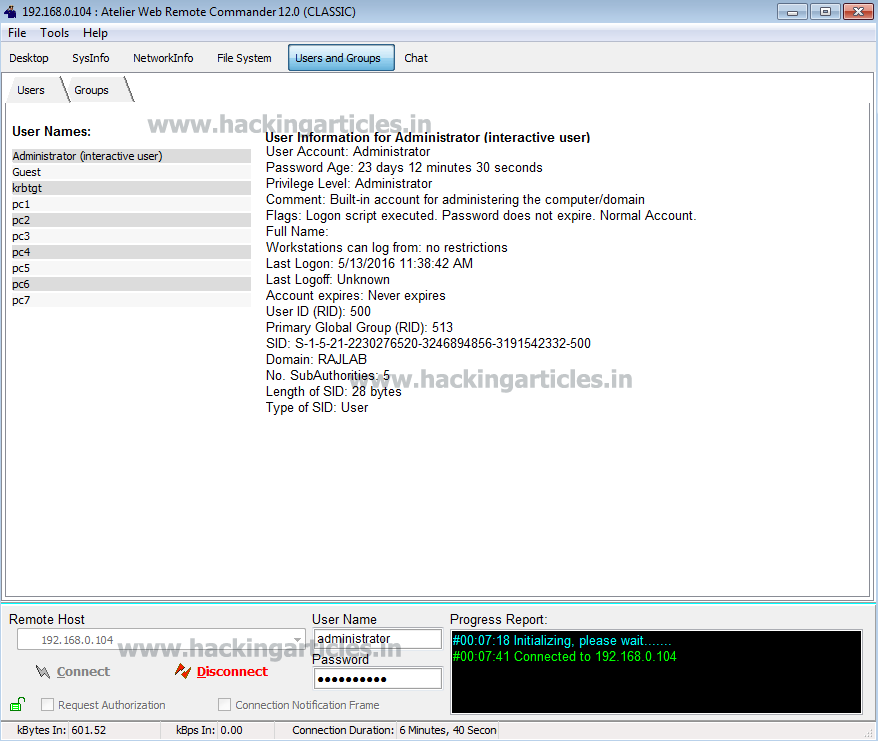The width and height of the screenshot is (878, 741).
Task: Select user pc4
Action: 131,252
